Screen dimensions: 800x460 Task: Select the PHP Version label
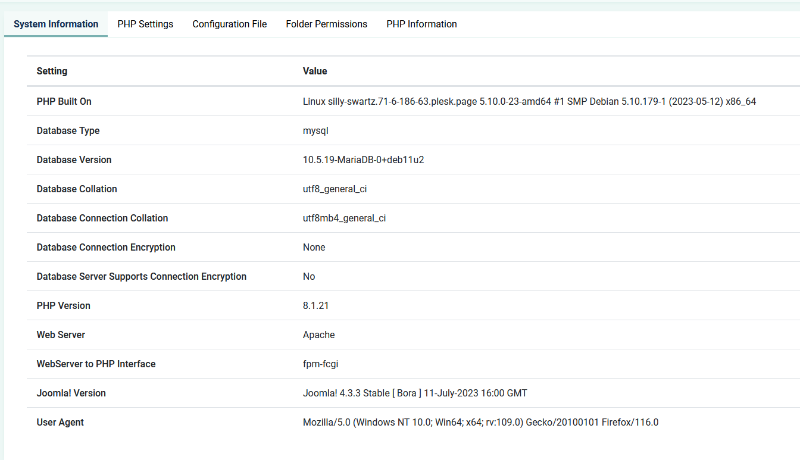tap(63, 305)
